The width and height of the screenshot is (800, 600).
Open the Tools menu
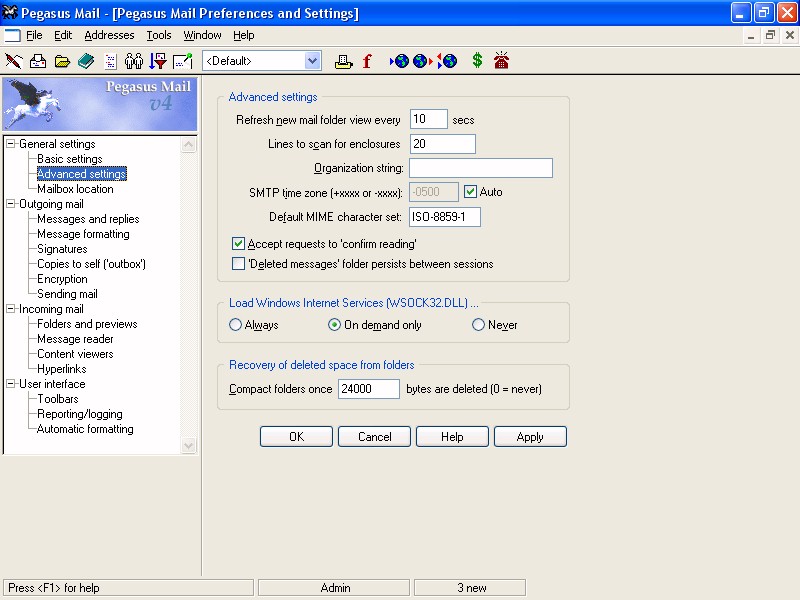pos(159,35)
